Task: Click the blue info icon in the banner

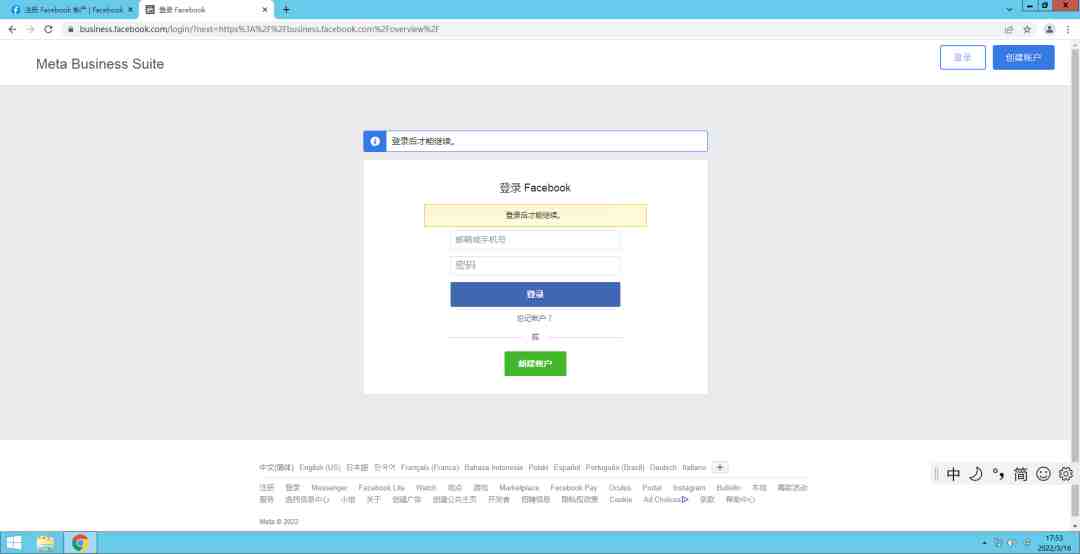Action: [x=375, y=141]
